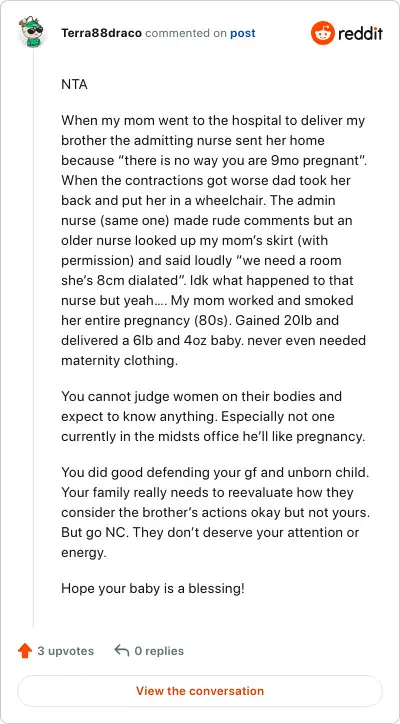Select the "3 upvotes" count

pyautogui.click(x=66, y=651)
